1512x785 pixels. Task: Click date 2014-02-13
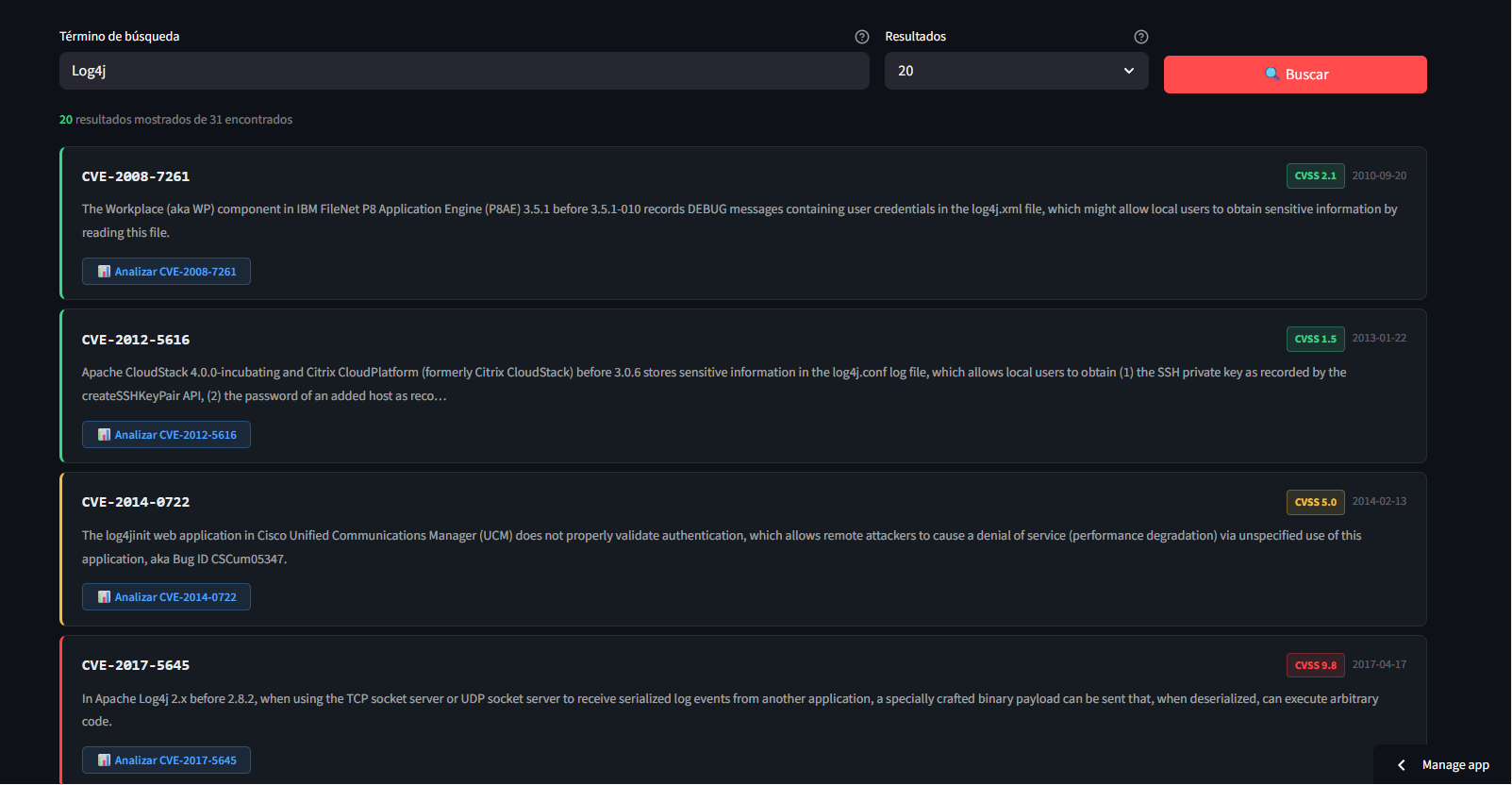[x=1379, y=502]
